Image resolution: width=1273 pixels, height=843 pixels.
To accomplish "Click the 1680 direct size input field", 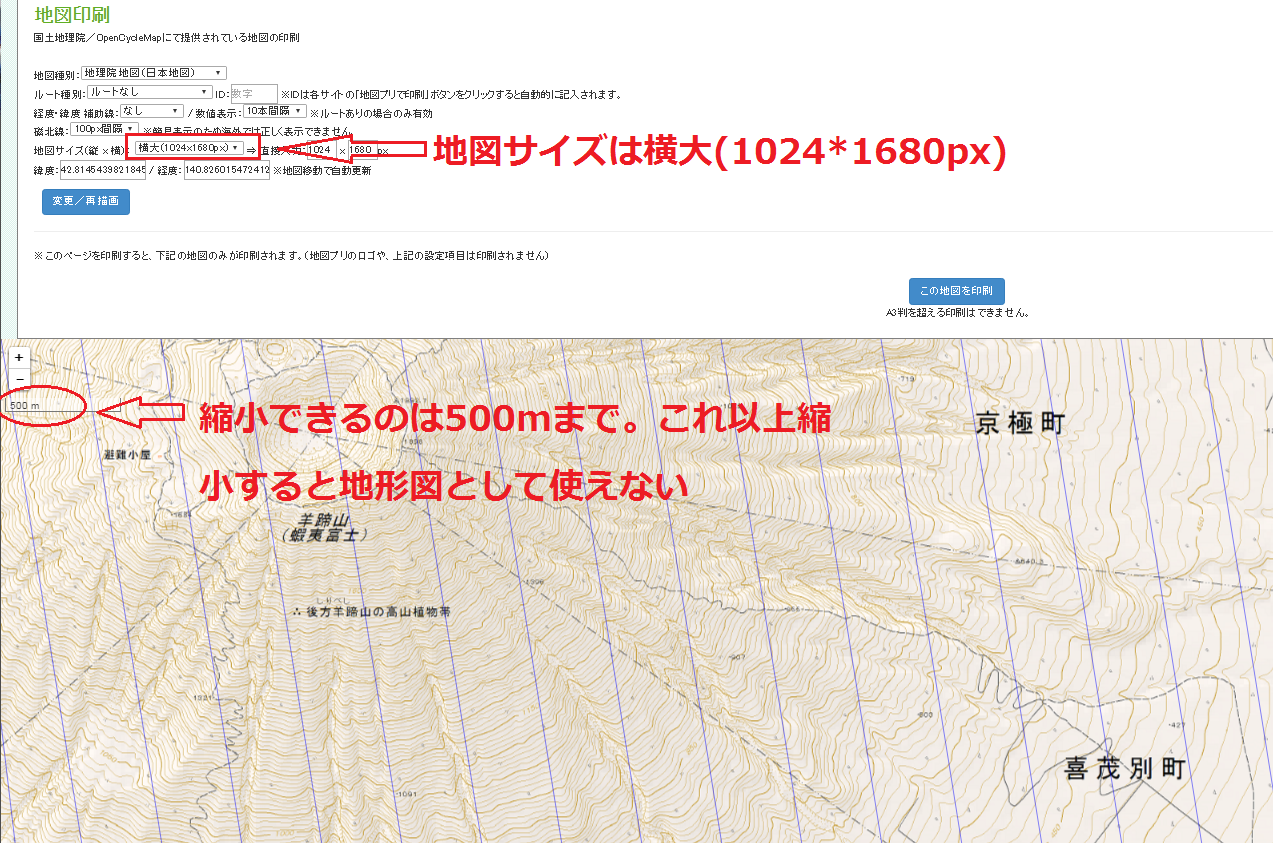I will 362,149.
